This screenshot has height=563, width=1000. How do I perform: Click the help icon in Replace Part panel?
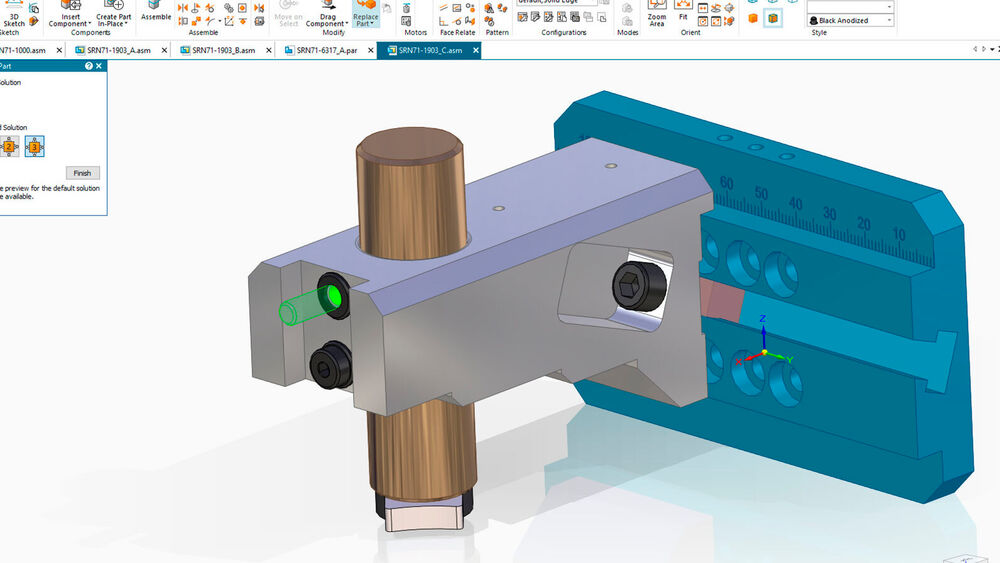(x=89, y=66)
